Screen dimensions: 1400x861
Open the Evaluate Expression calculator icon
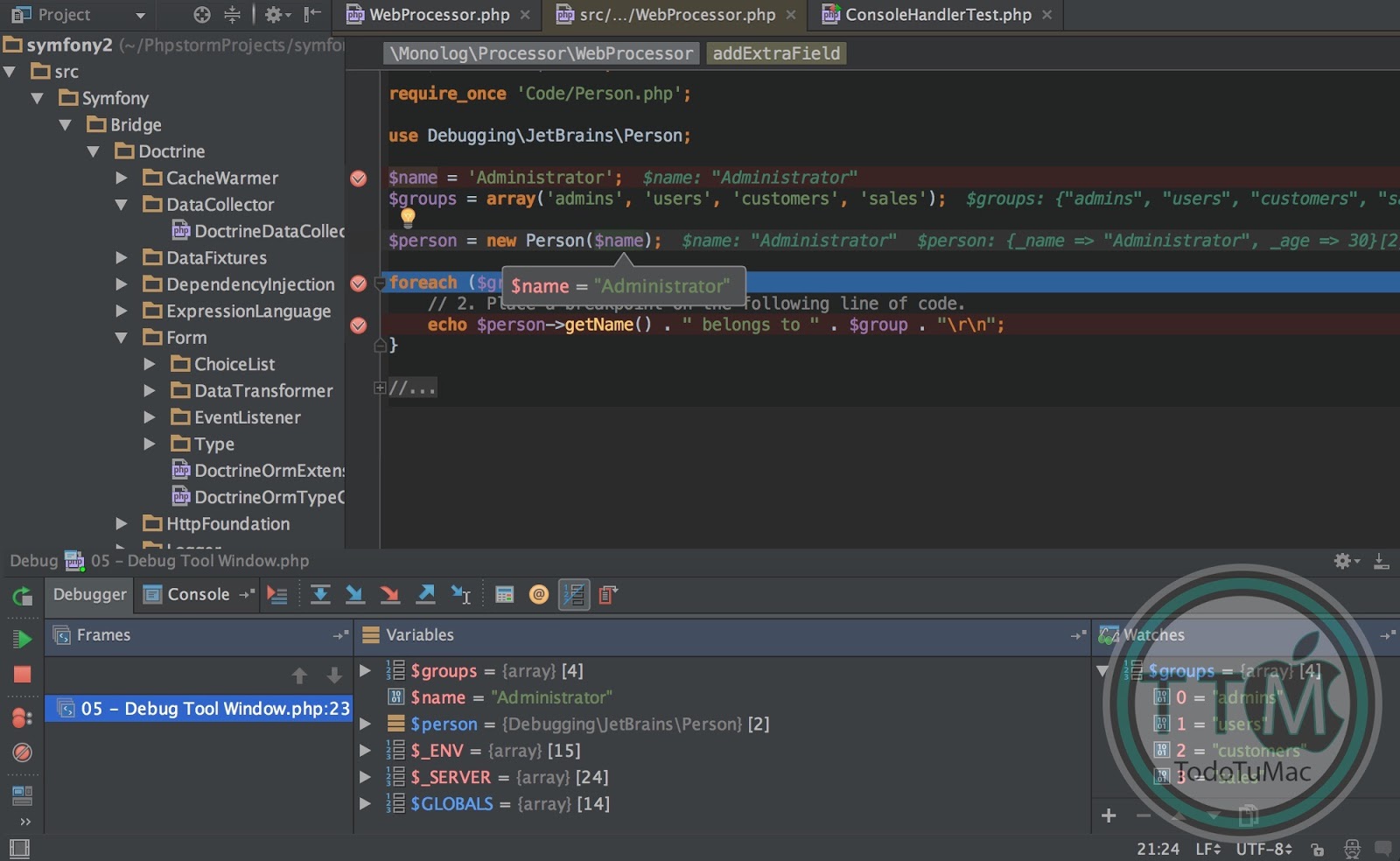point(505,595)
